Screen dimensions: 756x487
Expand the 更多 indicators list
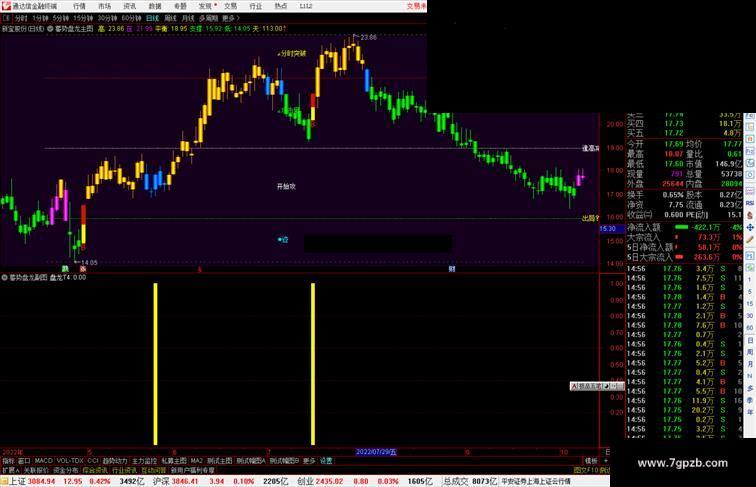click(309, 461)
